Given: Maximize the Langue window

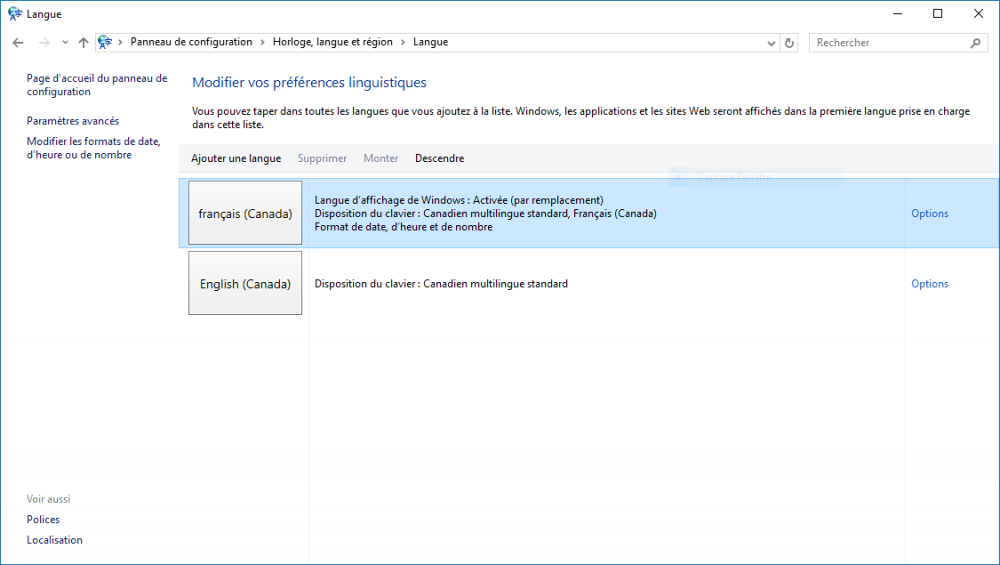Looking at the screenshot, I should [938, 13].
